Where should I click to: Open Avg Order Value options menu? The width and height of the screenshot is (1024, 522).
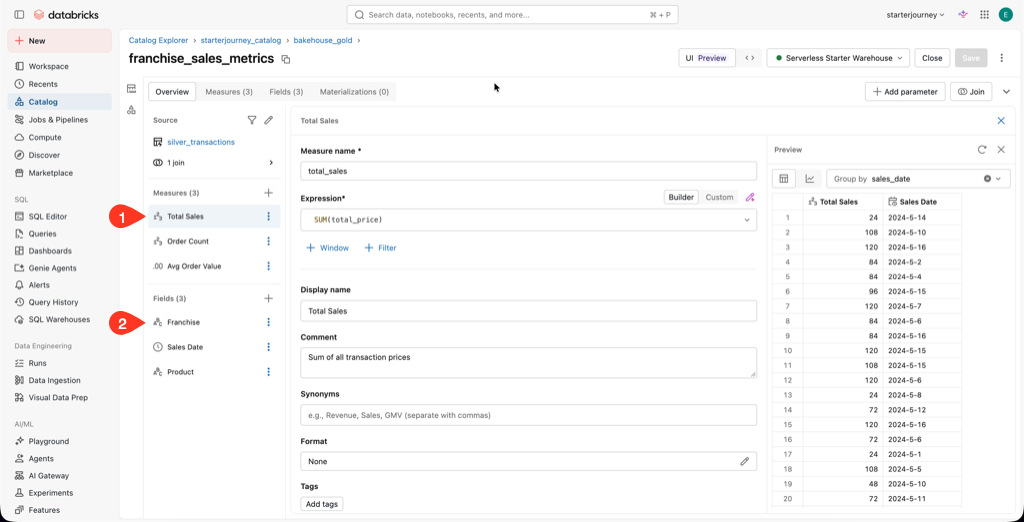coord(268,266)
